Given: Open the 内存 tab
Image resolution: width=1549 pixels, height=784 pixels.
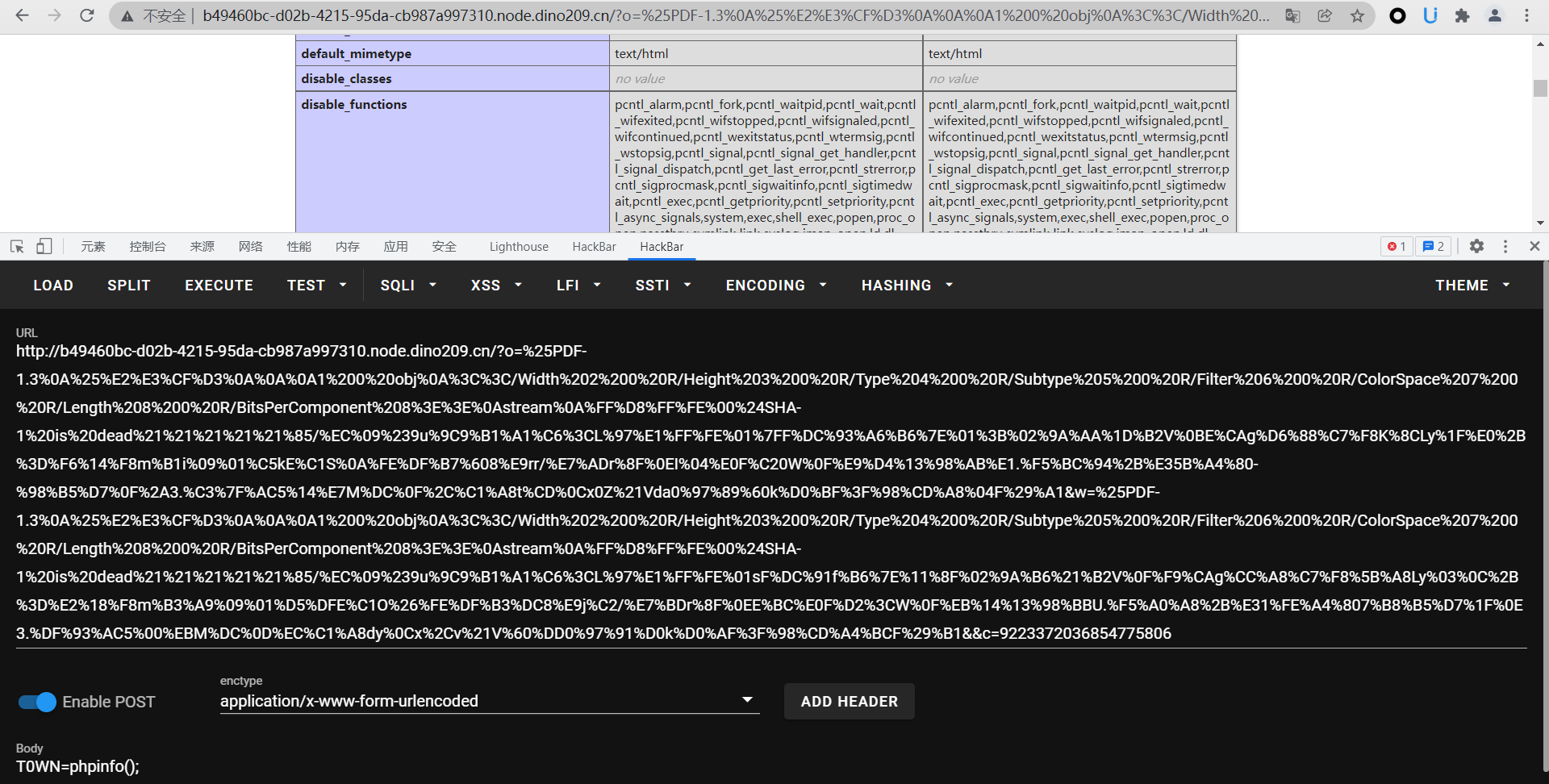Looking at the screenshot, I should (x=348, y=247).
